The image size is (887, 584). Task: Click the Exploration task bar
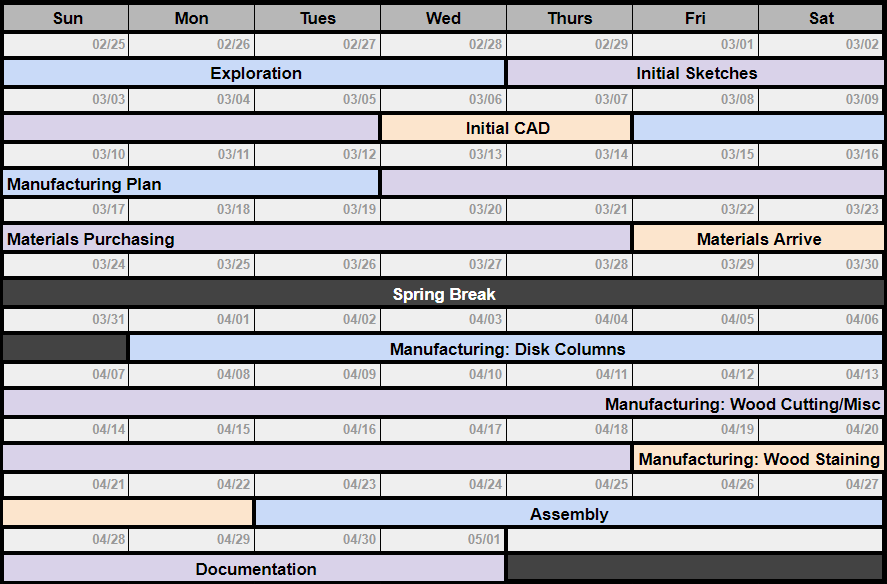[x=255, y=73]
